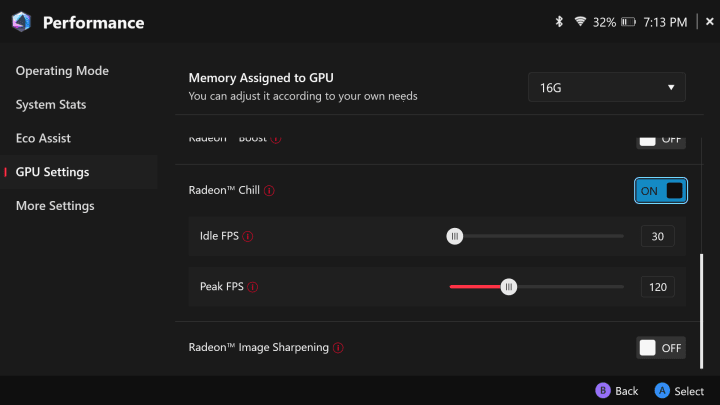Click the Wi-Fi signal icon

tap(580, 22)
